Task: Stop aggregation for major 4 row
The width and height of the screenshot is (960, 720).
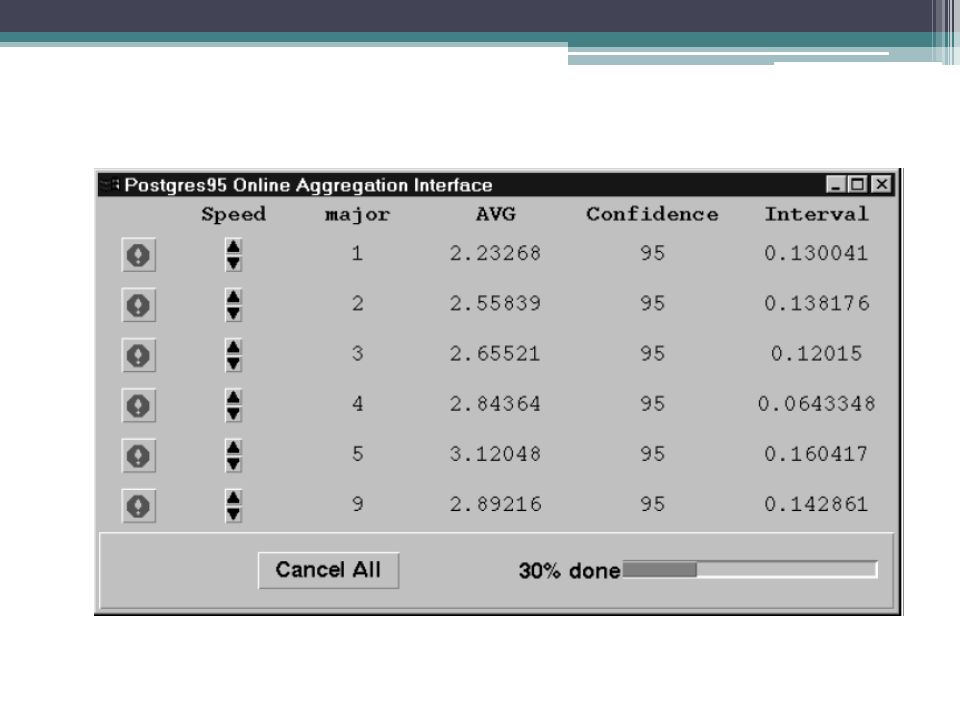Action: (139, 405)
